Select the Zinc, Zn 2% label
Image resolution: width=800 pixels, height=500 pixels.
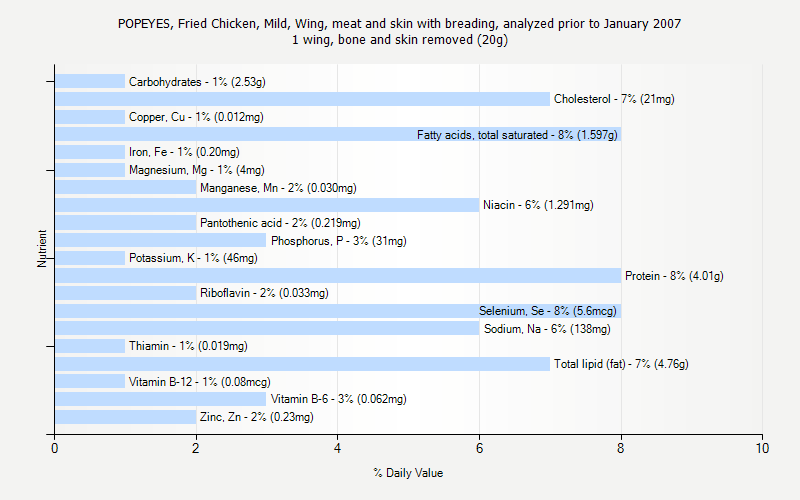coord(256,417)
